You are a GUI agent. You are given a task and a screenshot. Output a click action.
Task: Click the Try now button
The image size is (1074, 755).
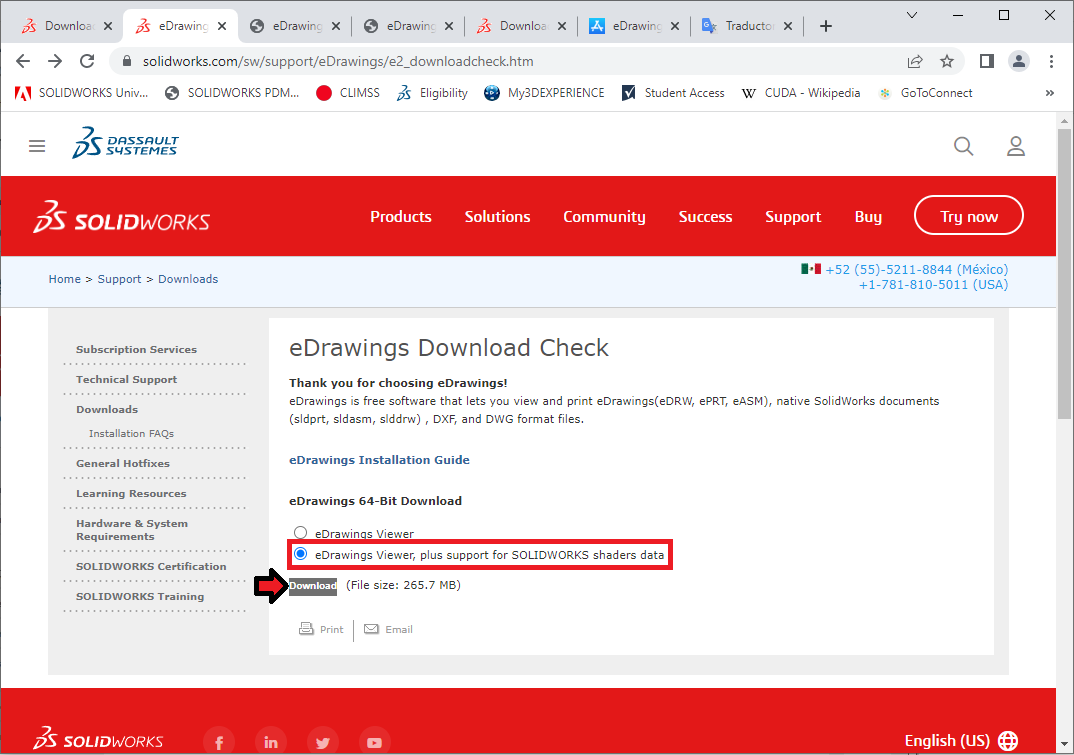click(969, 216)
